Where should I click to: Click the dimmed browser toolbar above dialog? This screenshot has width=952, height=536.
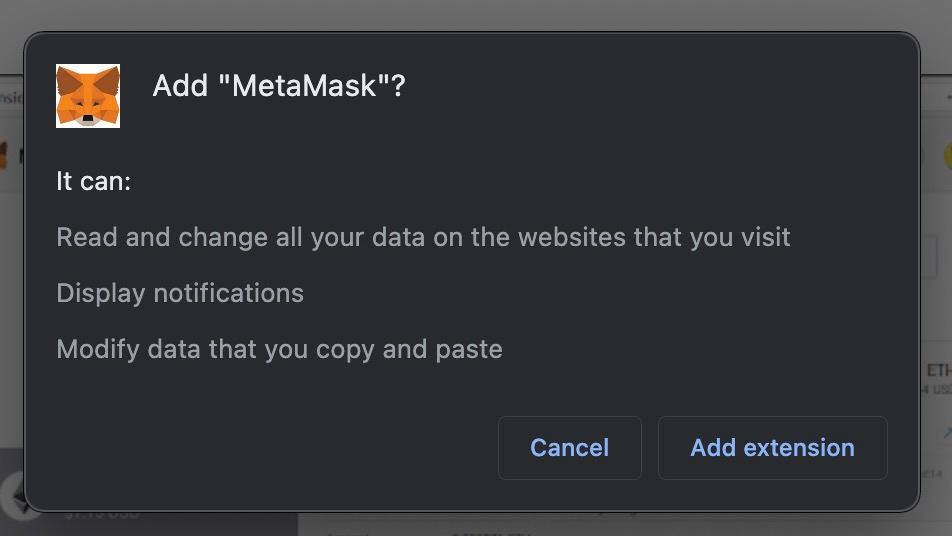[476, 15]
